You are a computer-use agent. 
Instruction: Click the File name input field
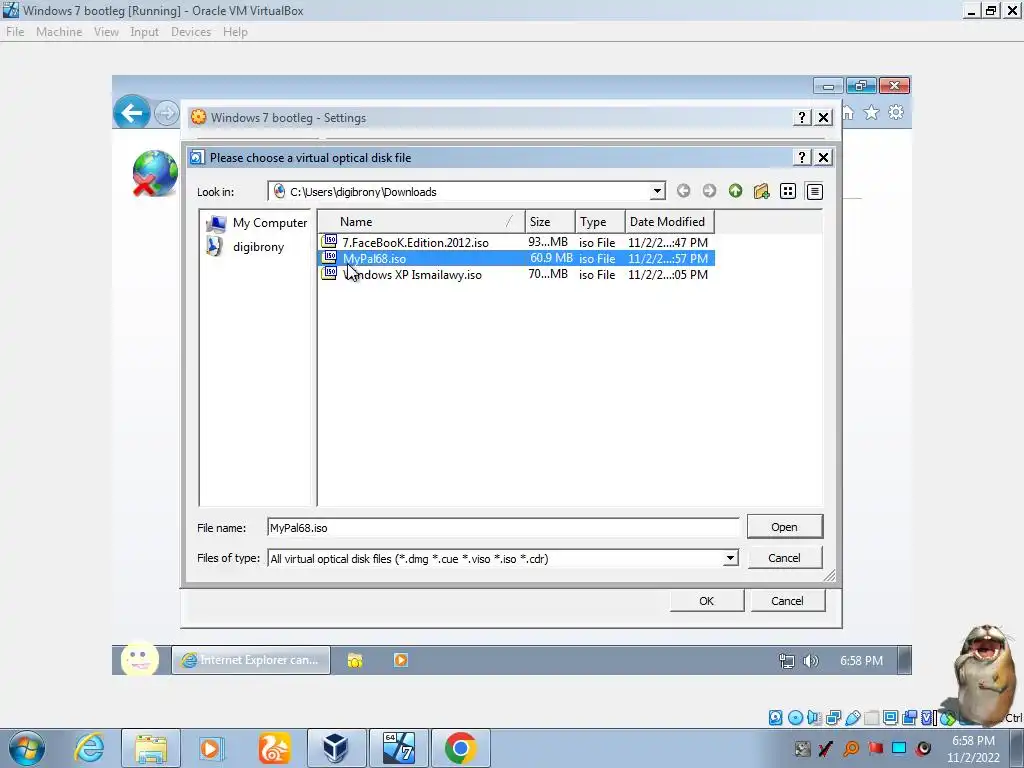pos(503,528)
